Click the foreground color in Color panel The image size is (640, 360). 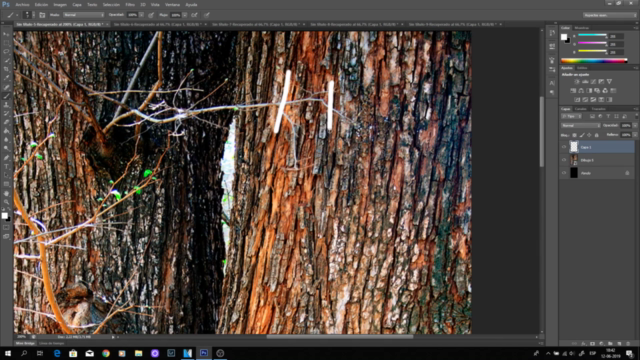(564, 37)
